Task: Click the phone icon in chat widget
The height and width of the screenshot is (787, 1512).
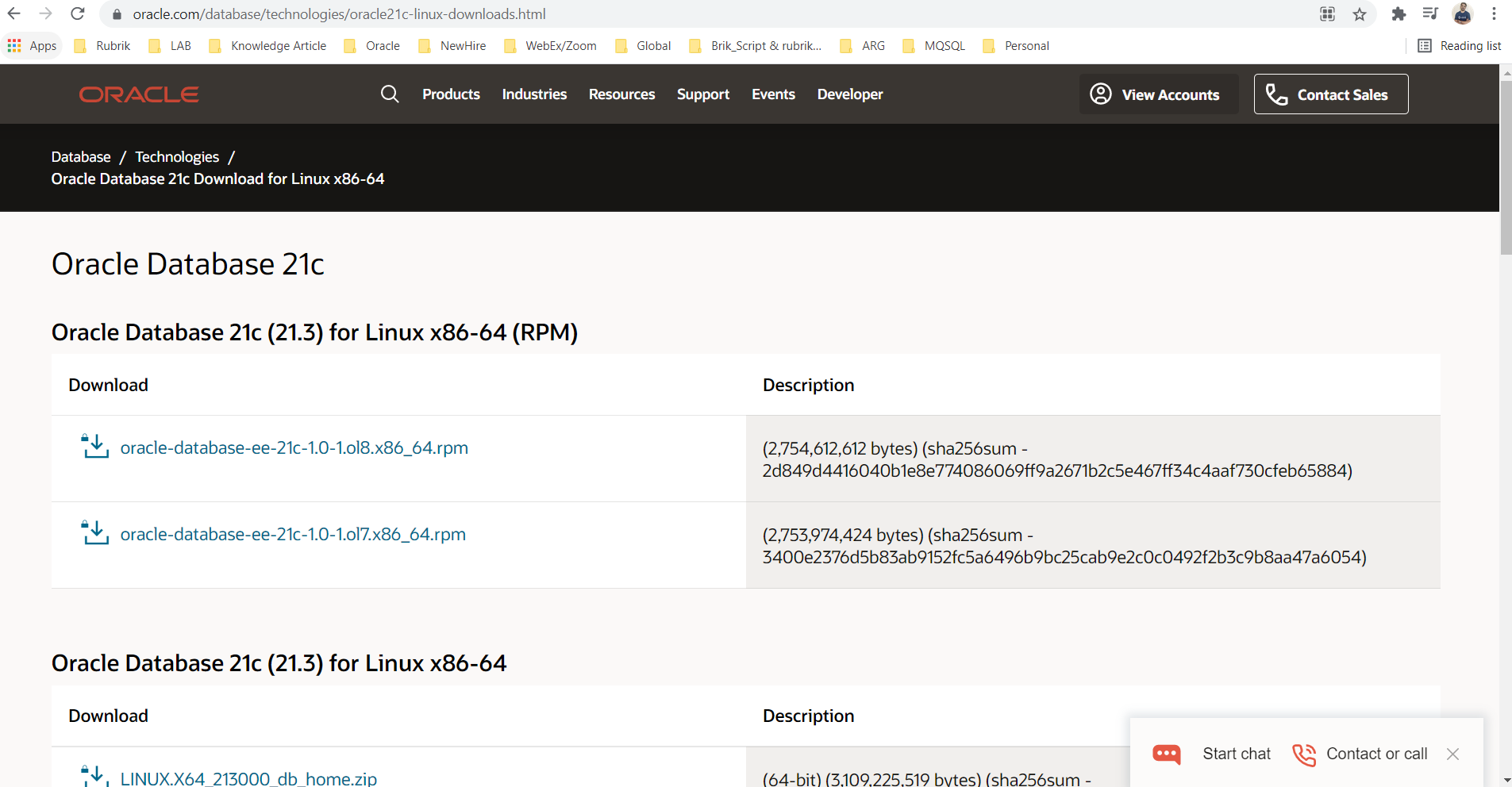Action: tap(1304, 754)
